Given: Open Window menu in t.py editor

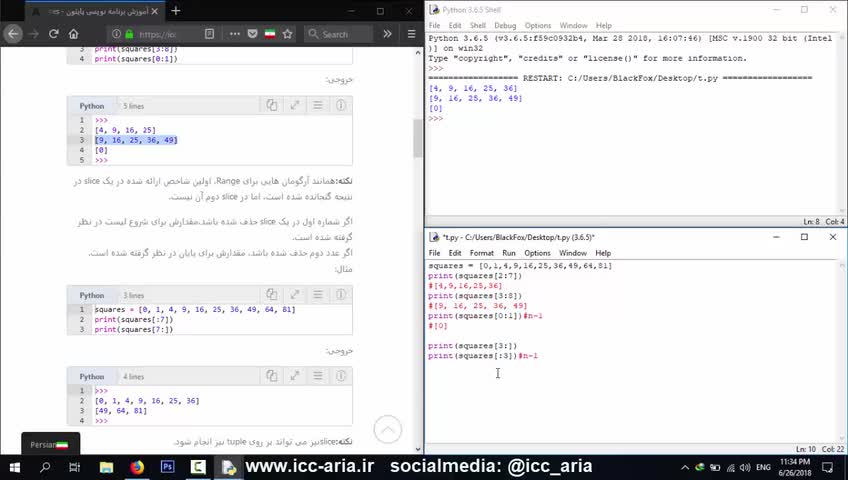Looking at the screenshot, I should (x=573, y=253).
